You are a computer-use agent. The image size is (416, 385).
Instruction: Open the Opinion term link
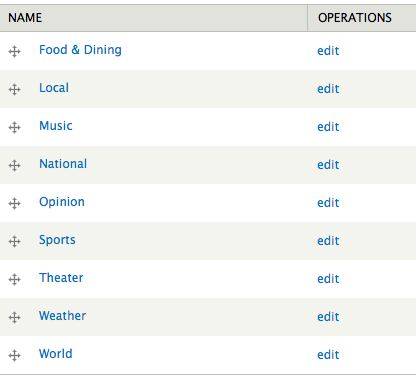tap(62, 202)
